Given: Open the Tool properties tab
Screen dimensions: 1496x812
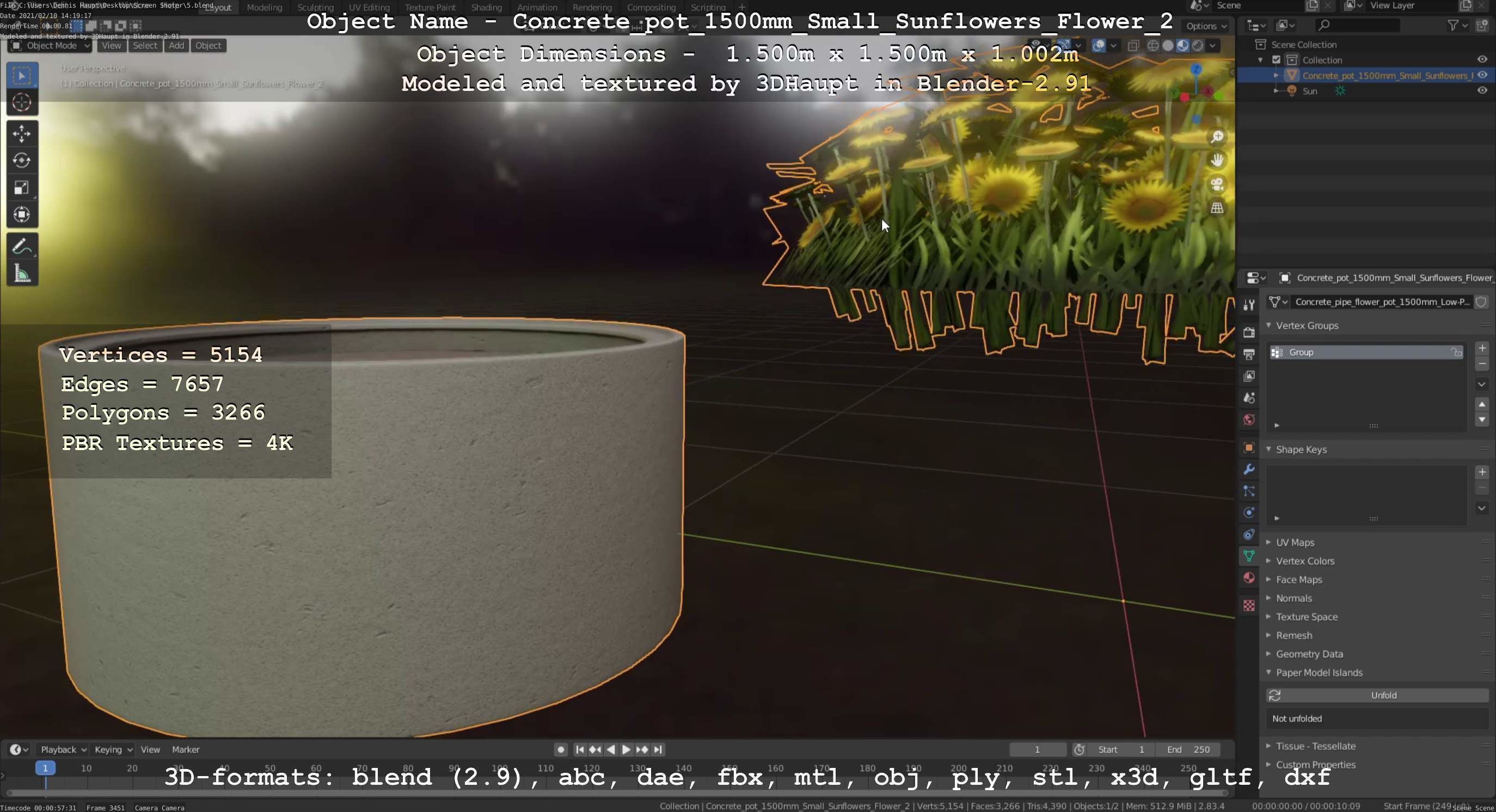Looking at the screenshot, I should (x=1249, y=305).
